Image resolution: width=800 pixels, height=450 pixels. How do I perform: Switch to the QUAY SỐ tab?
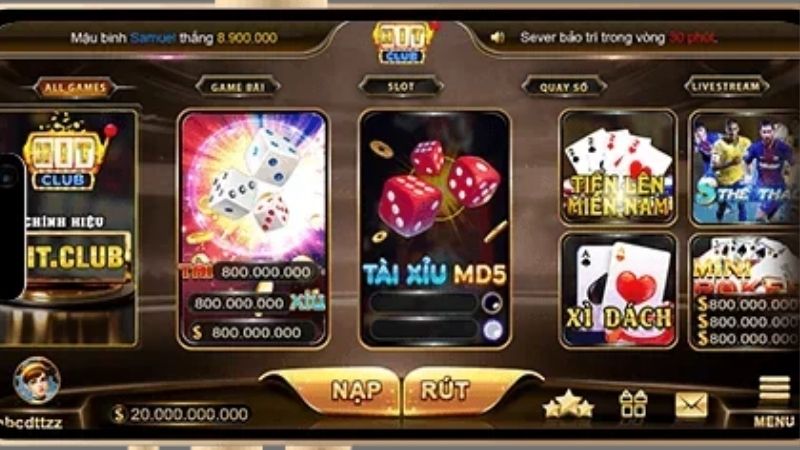coord(564,87)
